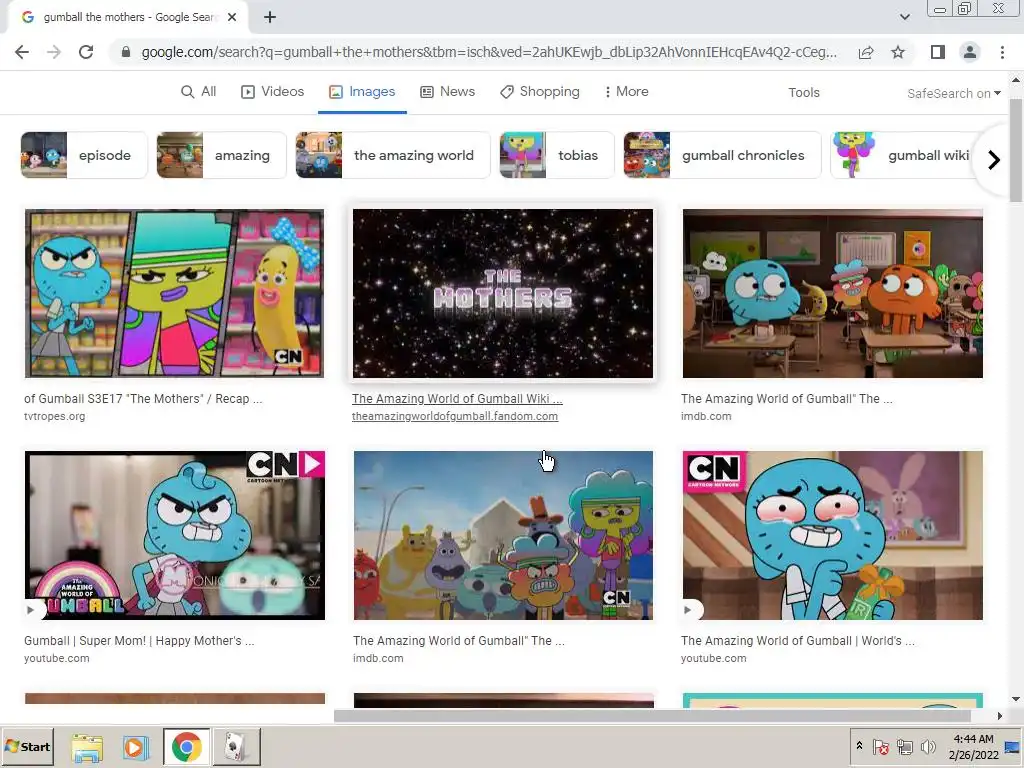Filter images by amazing chip
Screen dimensions: 1024x768
pyautogui.click(x=221, y=155)
